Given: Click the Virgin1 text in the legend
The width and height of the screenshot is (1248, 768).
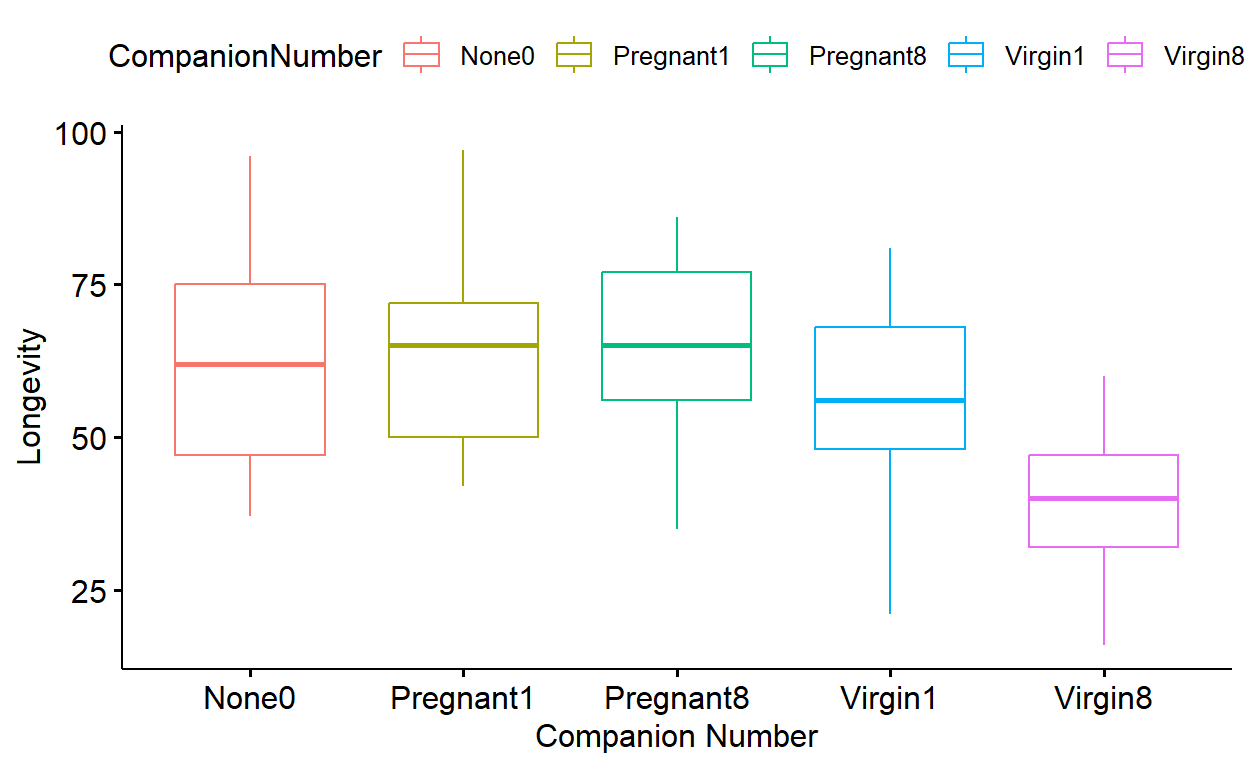Looking at the screenshot, I should click(x=1045, y=57).
